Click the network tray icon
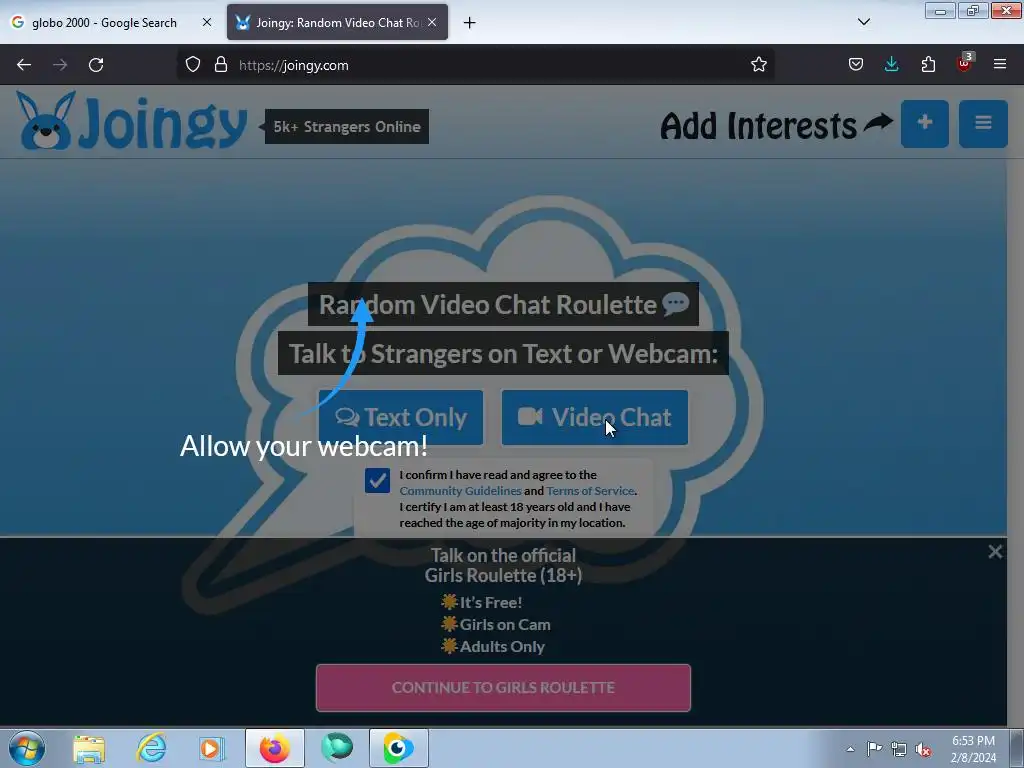 (899, 749)
